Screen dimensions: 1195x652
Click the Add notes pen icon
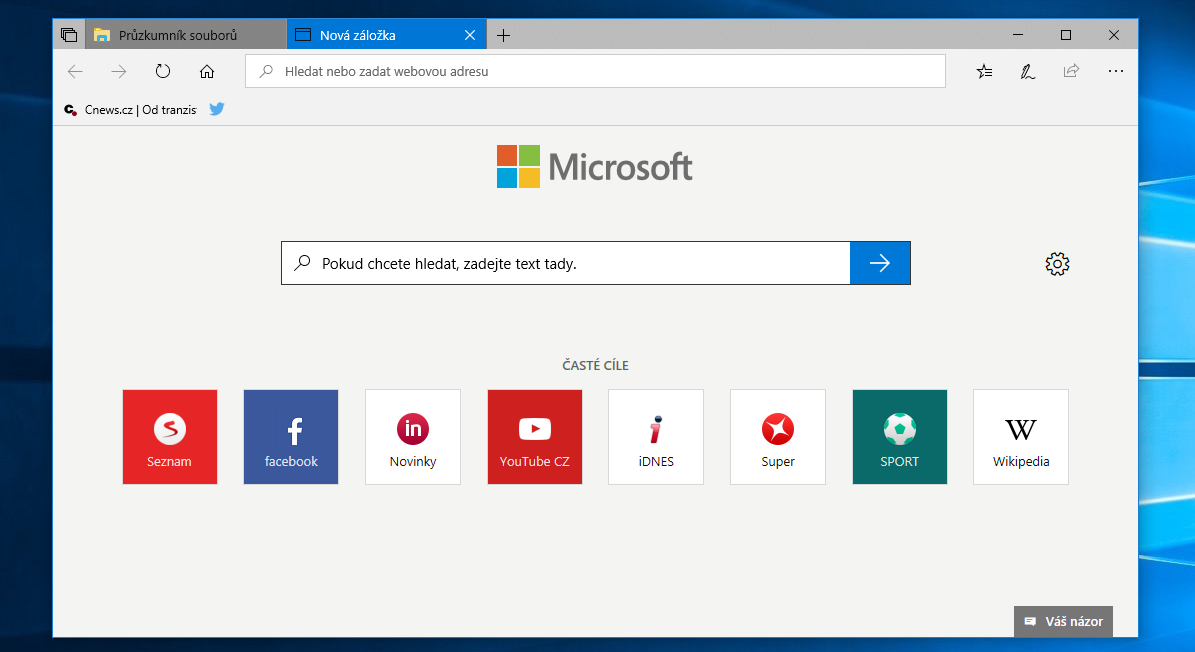[x=1028, y=71]
